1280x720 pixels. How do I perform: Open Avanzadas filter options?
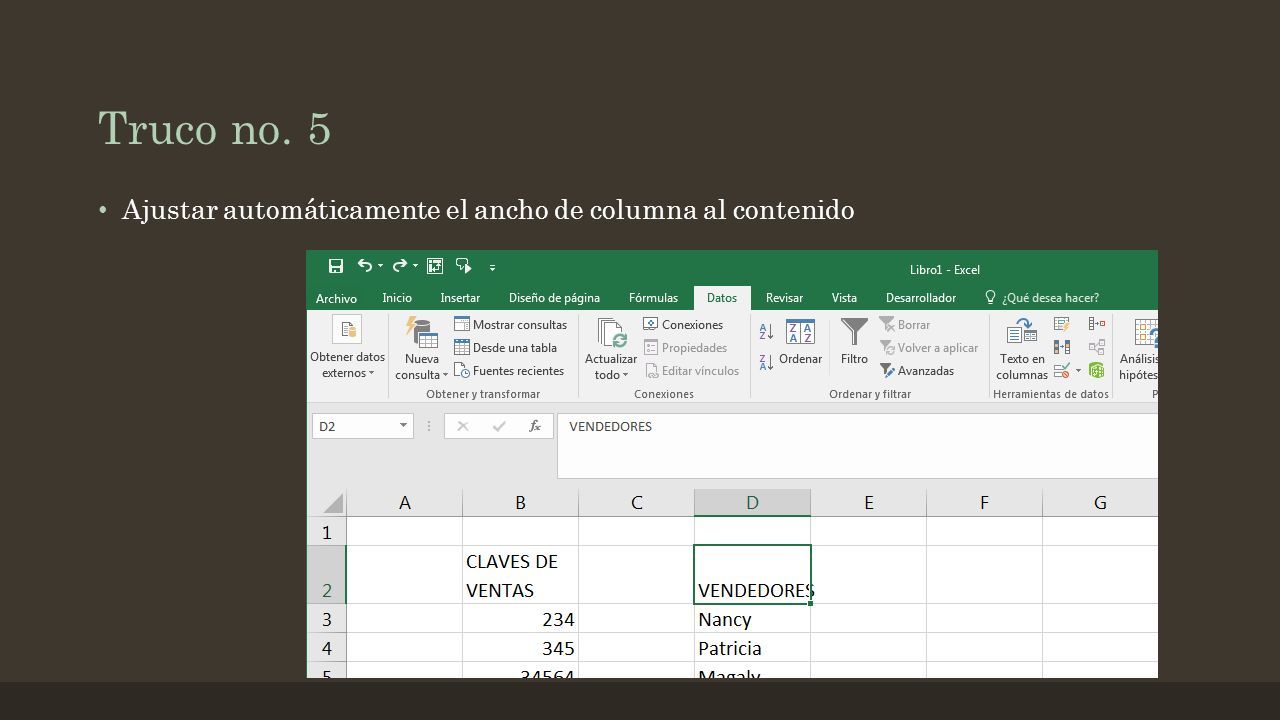[916, 370]
